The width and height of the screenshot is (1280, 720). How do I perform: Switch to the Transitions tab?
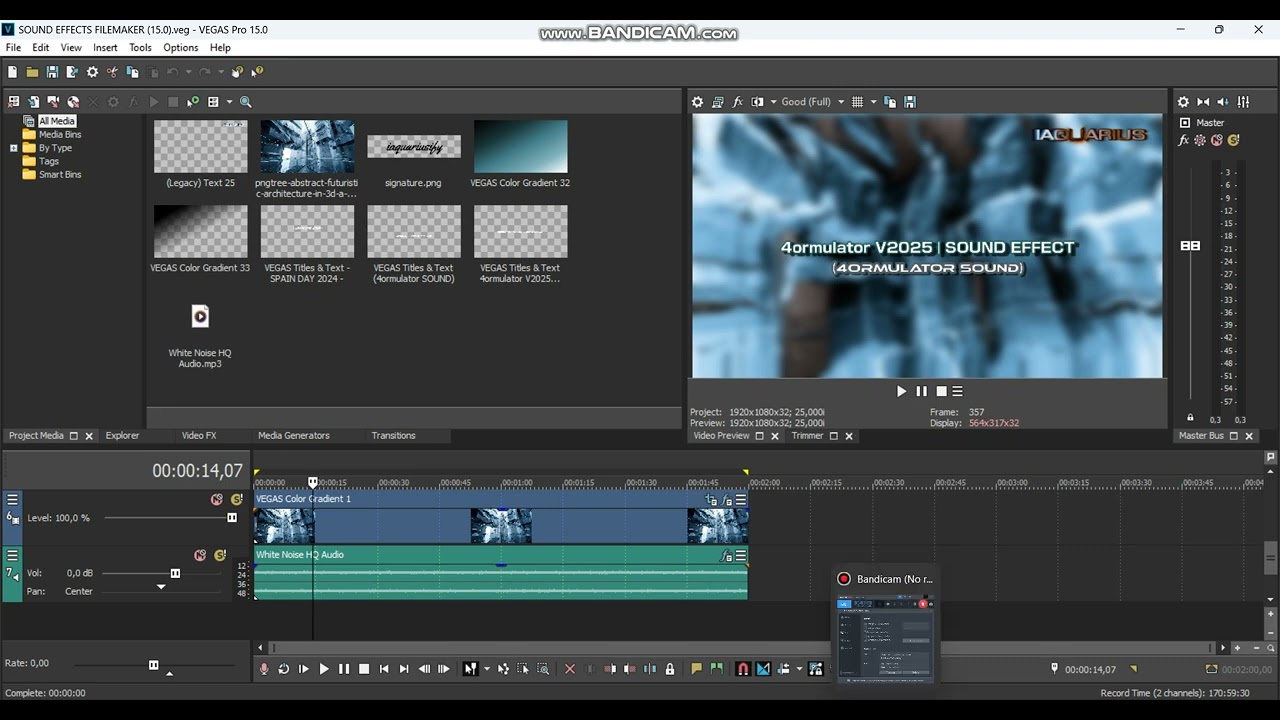point(394,436)
